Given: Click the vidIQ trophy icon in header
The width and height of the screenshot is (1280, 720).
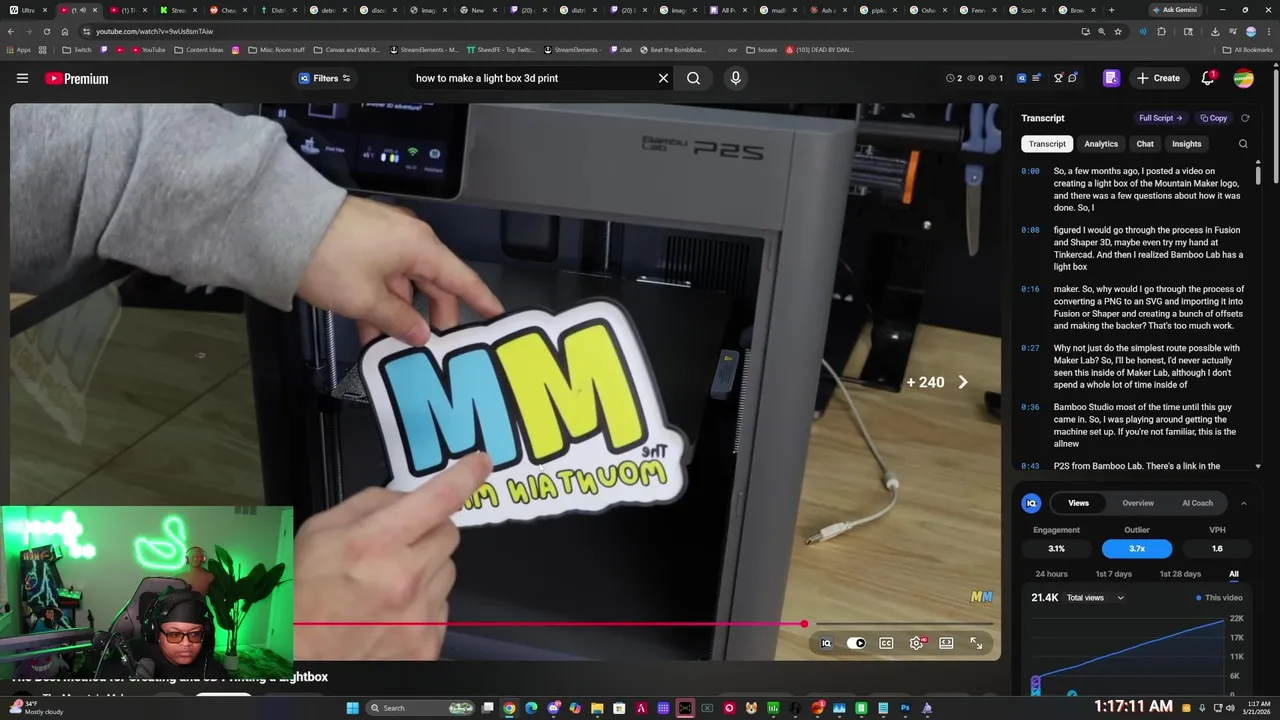Looking at the screenshot, I should 1059,78.
